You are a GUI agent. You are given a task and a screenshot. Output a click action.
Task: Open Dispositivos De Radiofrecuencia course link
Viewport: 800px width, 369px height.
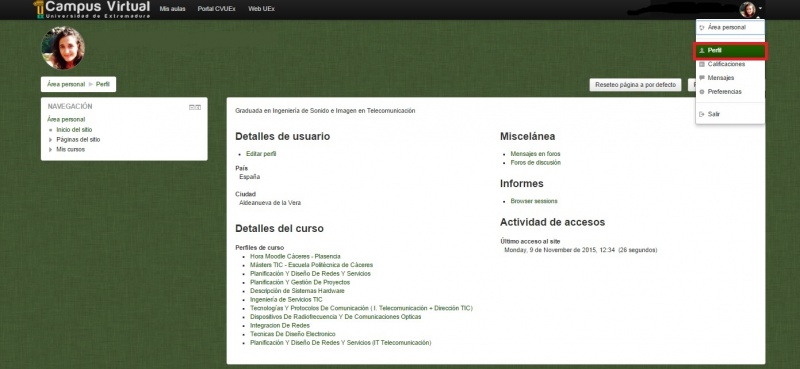coord(336,317)
